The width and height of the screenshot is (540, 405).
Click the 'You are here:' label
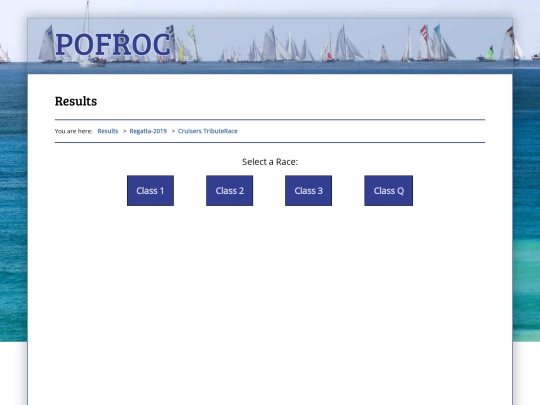point(74,131)
